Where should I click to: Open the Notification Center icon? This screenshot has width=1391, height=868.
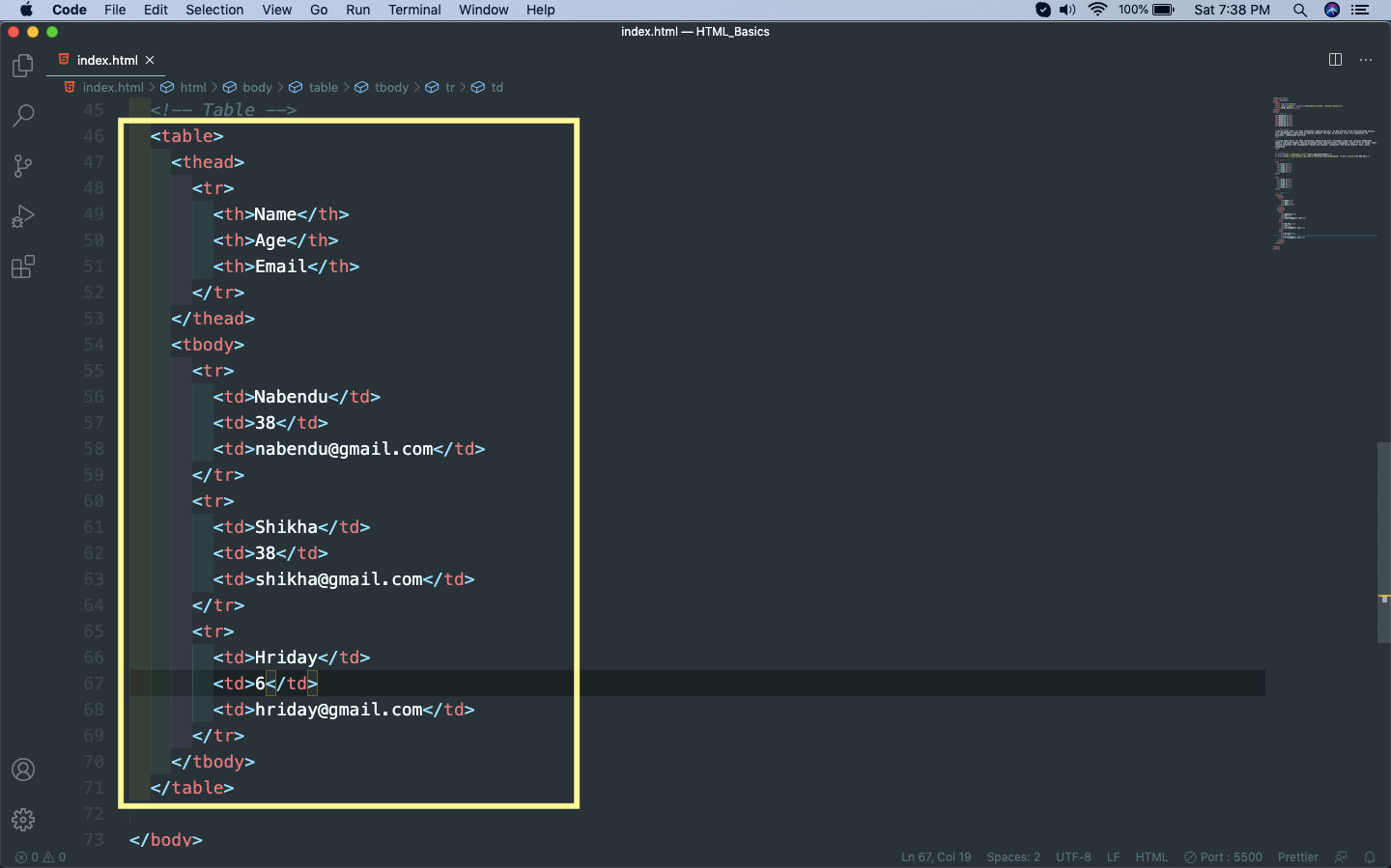[1361, 10]
